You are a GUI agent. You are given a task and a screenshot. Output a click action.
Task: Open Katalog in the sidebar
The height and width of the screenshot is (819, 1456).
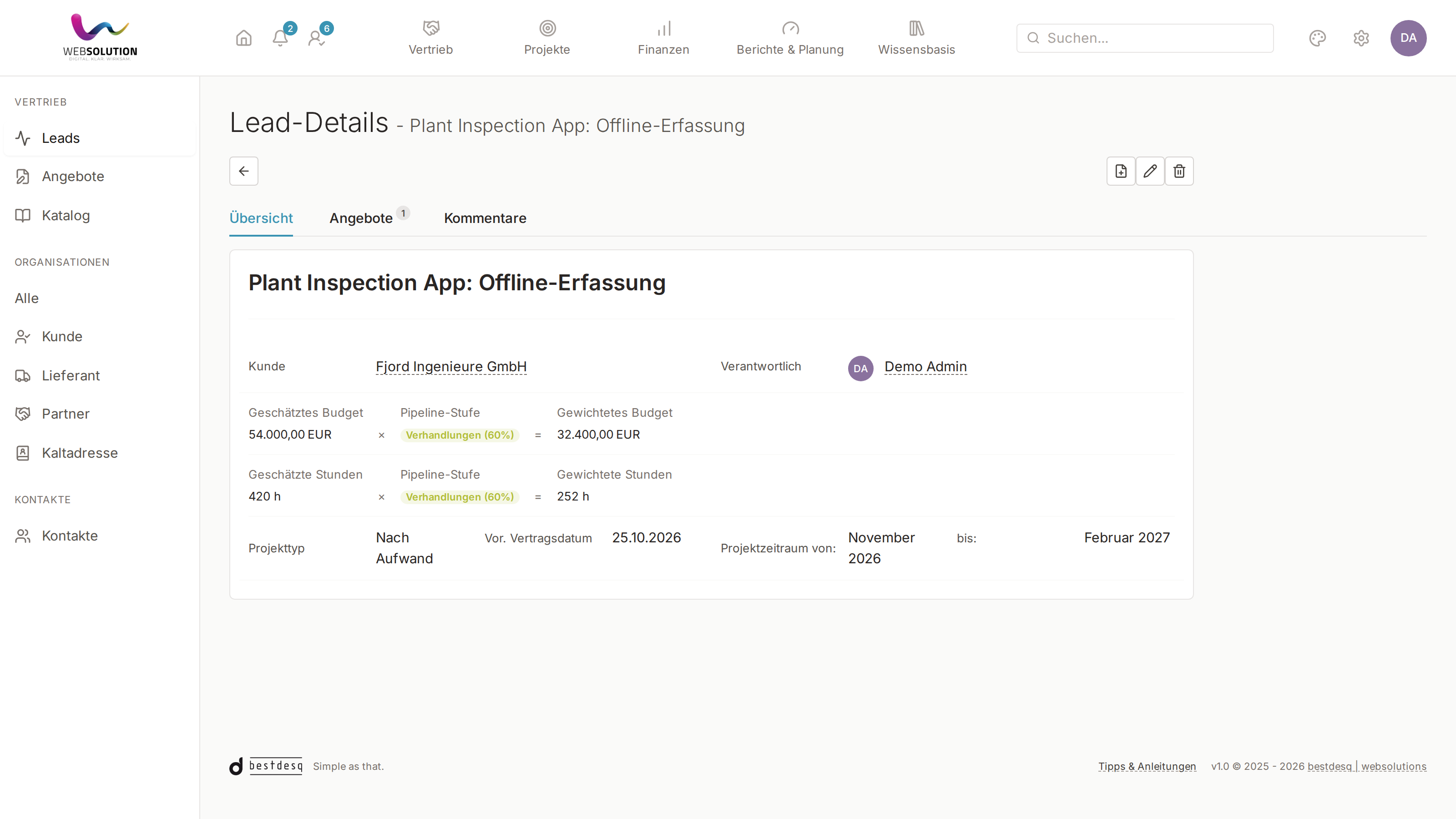pyautogui.click(x=100, y=215)
